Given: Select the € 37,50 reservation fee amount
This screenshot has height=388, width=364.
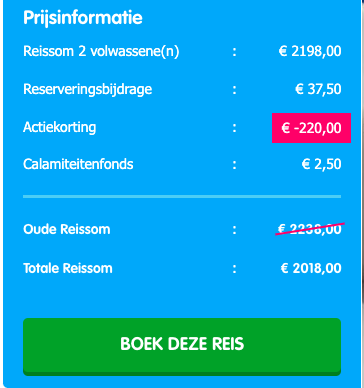Looking at the screenshot, I should tap(318, 90).
